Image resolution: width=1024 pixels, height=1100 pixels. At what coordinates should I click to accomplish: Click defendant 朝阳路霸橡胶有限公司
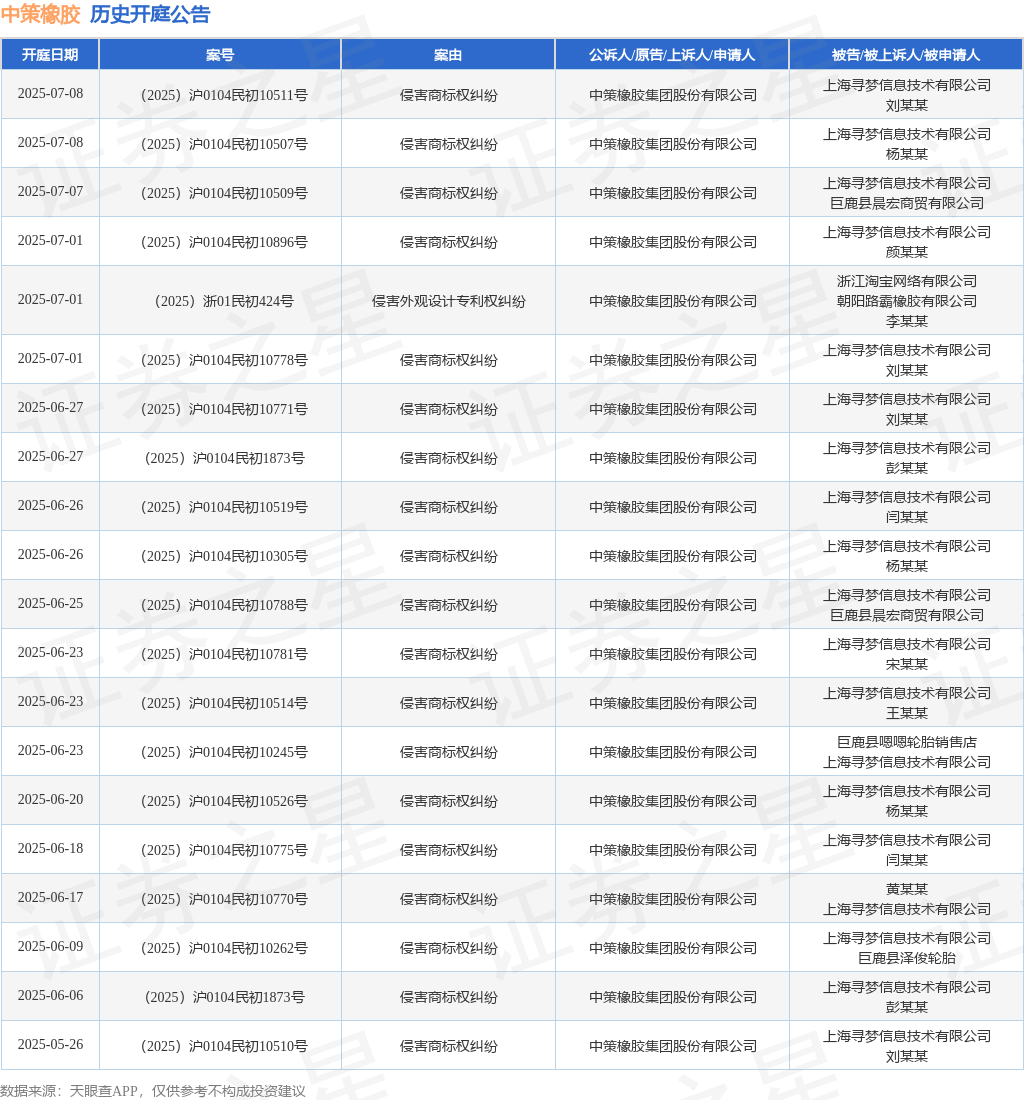[x=907, y=301]
